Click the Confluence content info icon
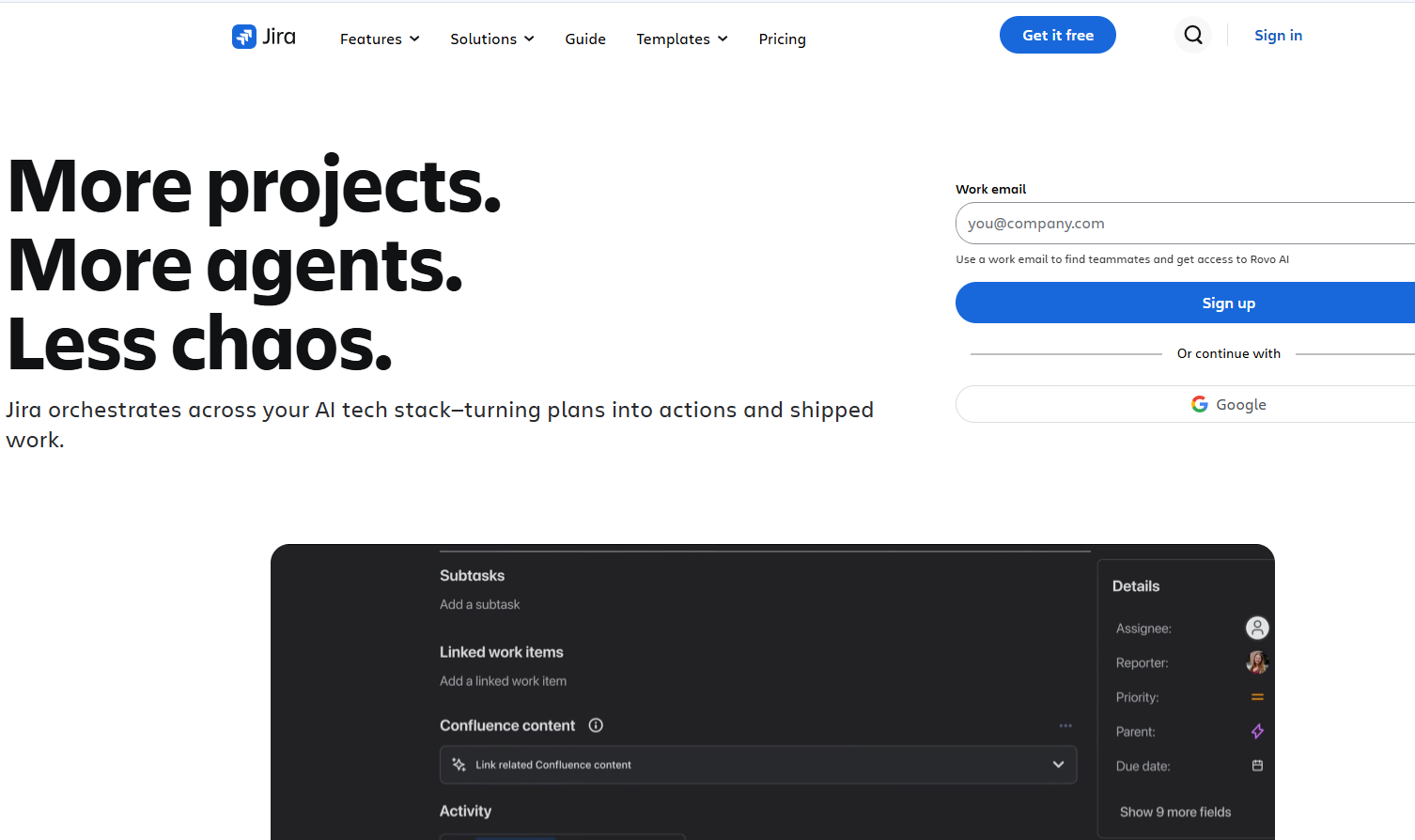 [596, 725]
